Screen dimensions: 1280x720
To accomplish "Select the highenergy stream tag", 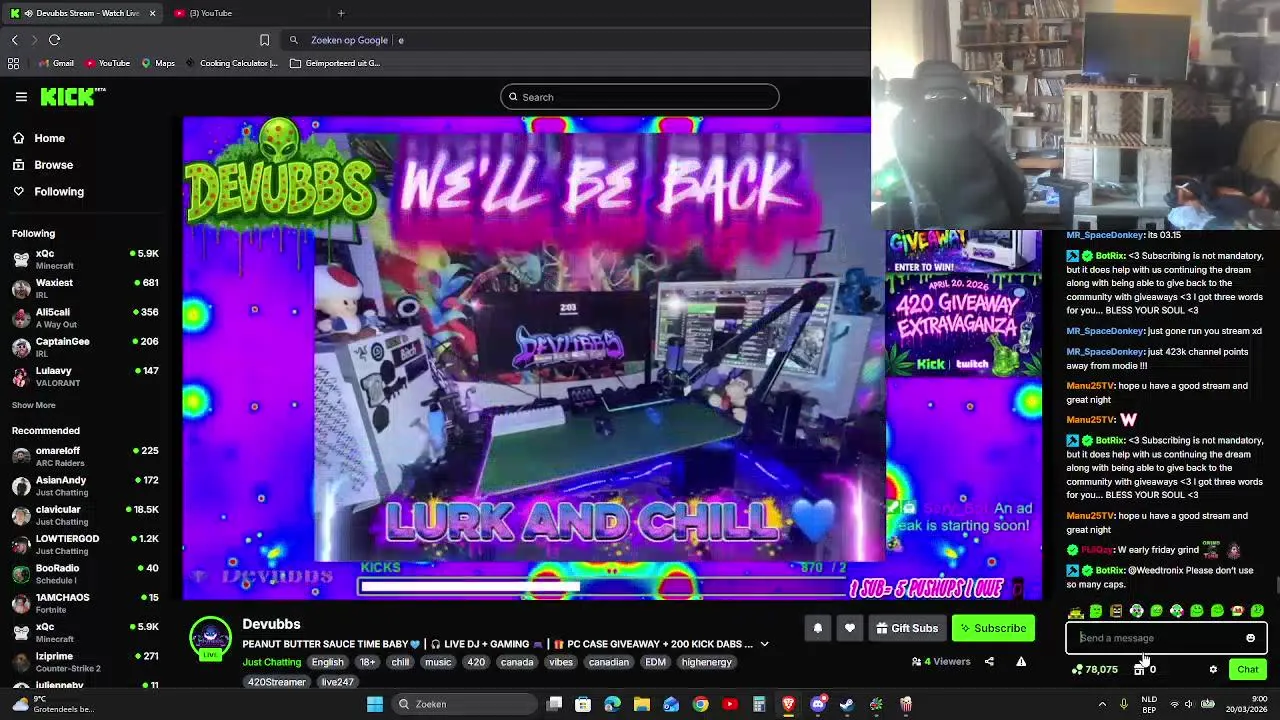I will (707, 662).
